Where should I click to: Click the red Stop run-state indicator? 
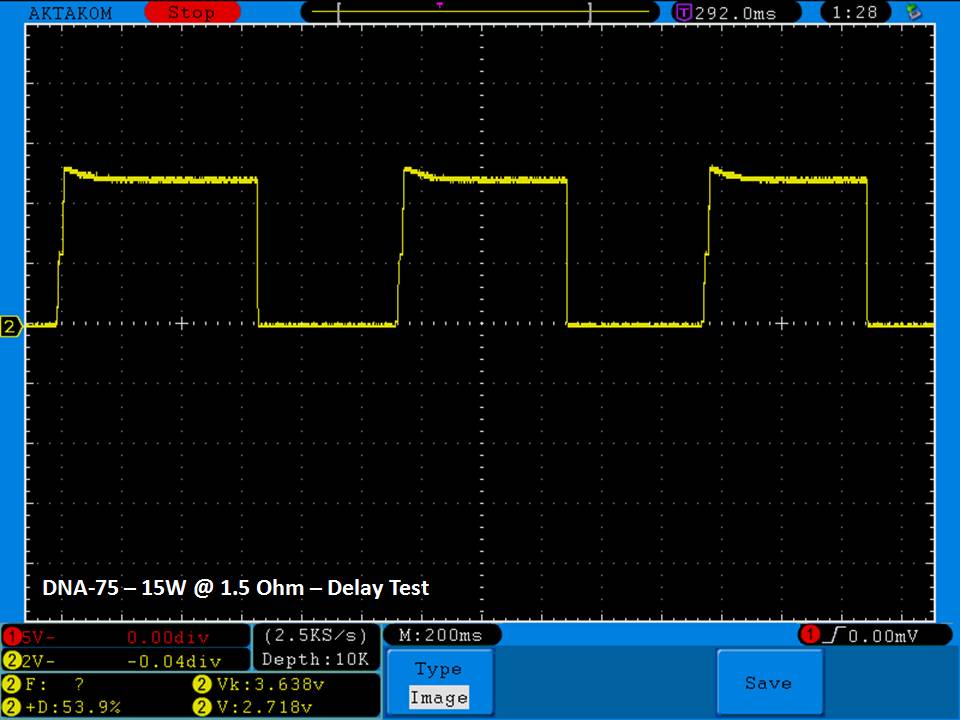[x=191, y=13]
